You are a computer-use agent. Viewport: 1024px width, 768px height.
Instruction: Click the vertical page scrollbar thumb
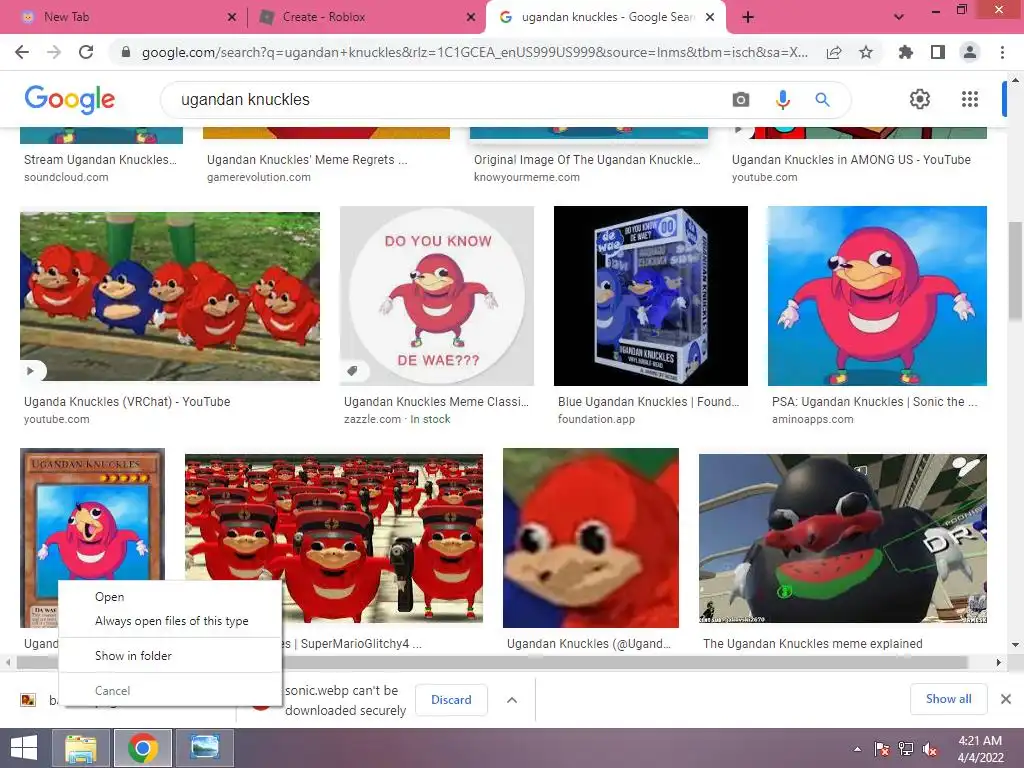pyautogui.click(x=1015, y=270)
